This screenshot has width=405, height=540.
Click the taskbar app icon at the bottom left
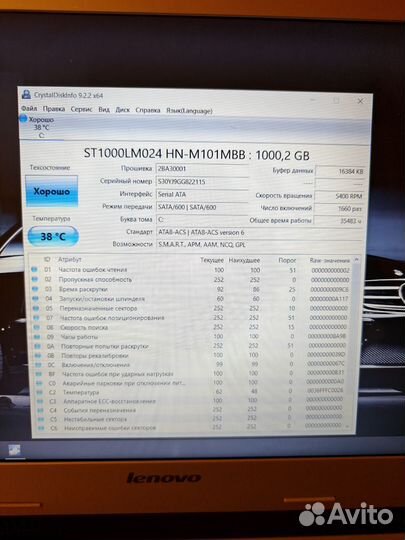[14, 450]
